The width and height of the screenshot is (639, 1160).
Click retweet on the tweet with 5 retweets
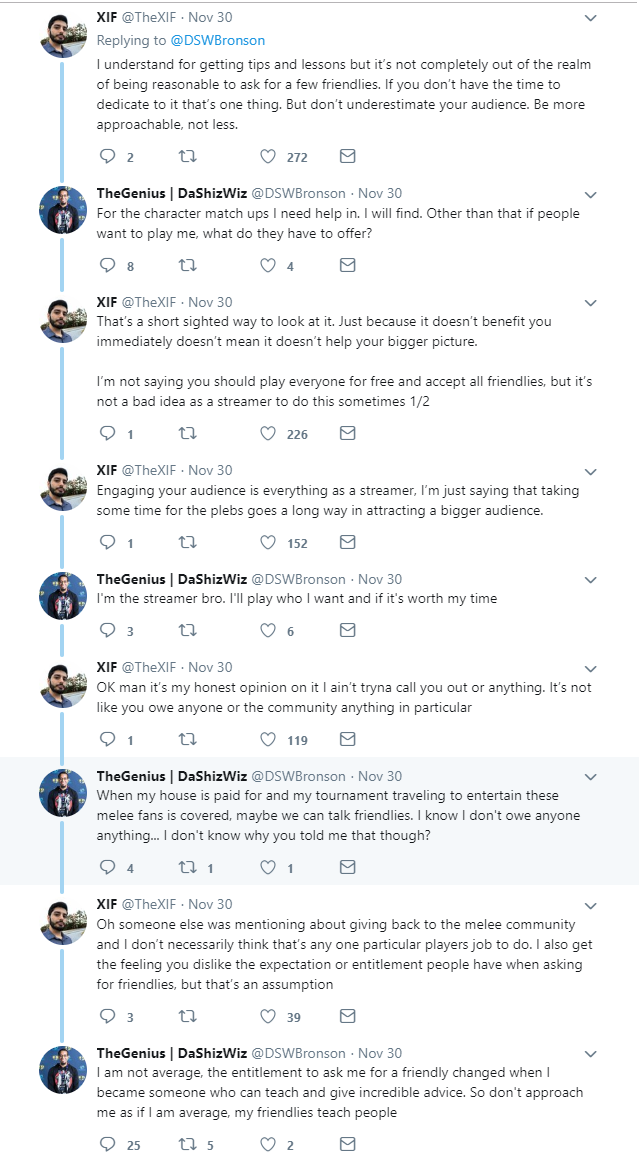tap(188, 1144)
